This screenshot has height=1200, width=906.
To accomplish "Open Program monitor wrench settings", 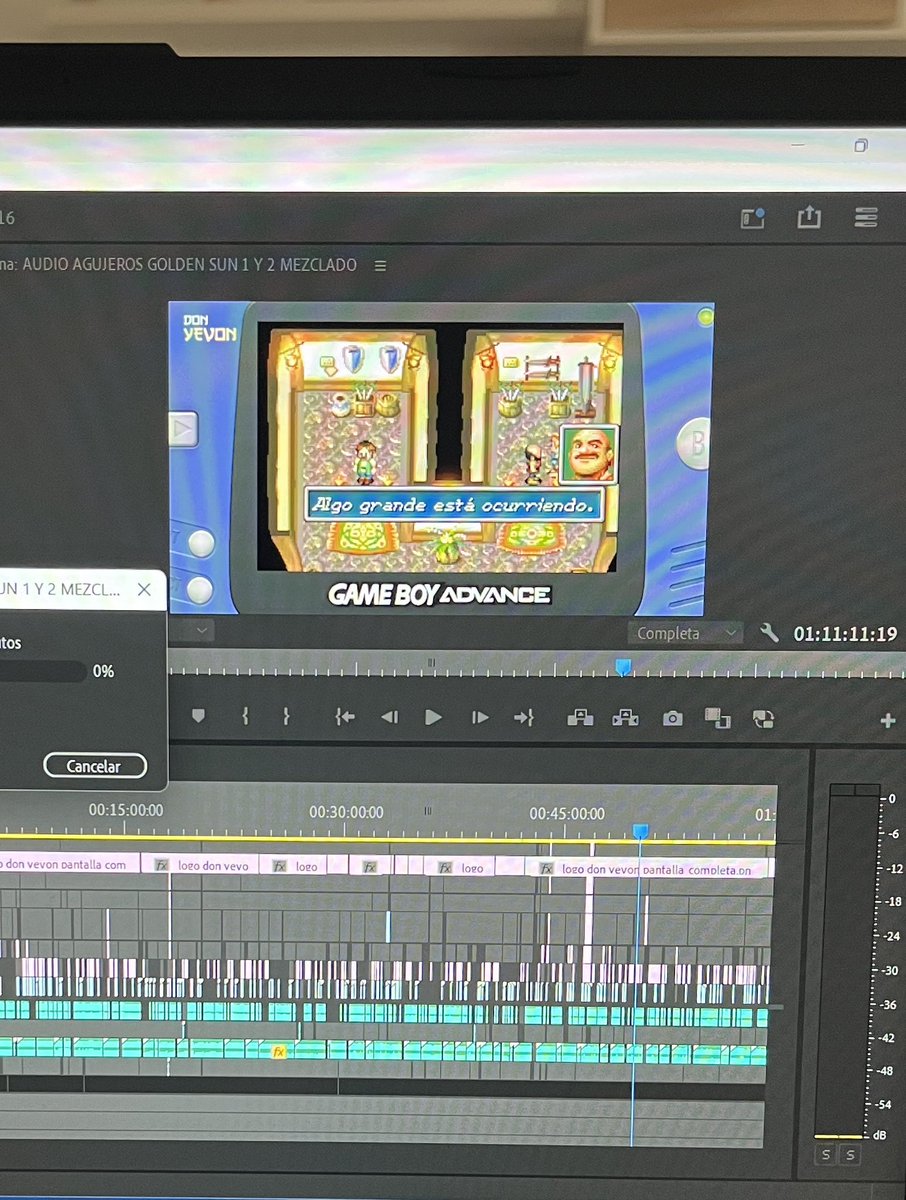I will tap(769, 633).
